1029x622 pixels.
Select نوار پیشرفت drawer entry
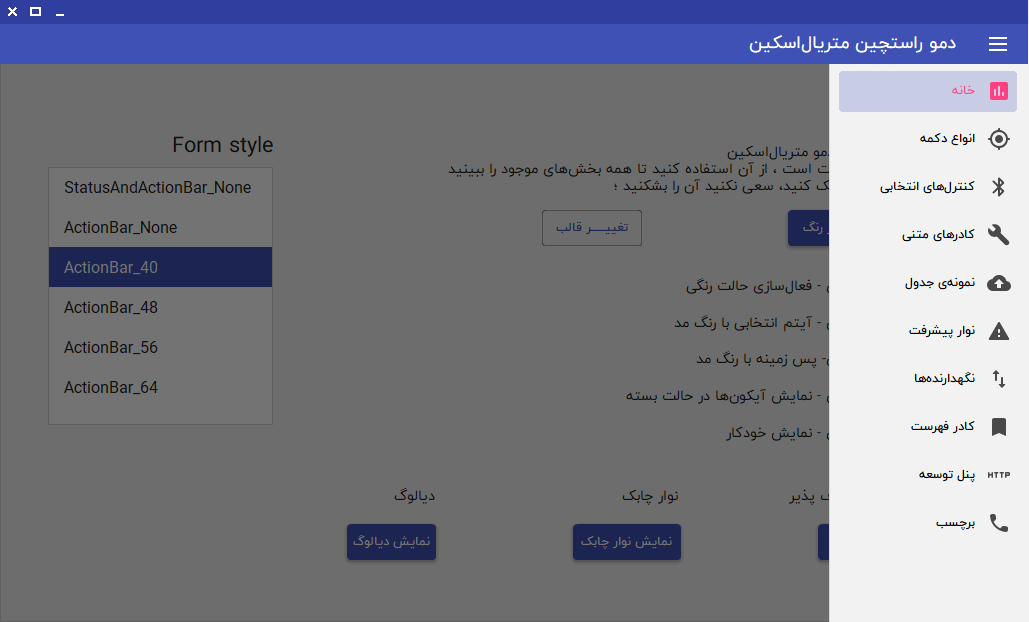tap(928, 331)
